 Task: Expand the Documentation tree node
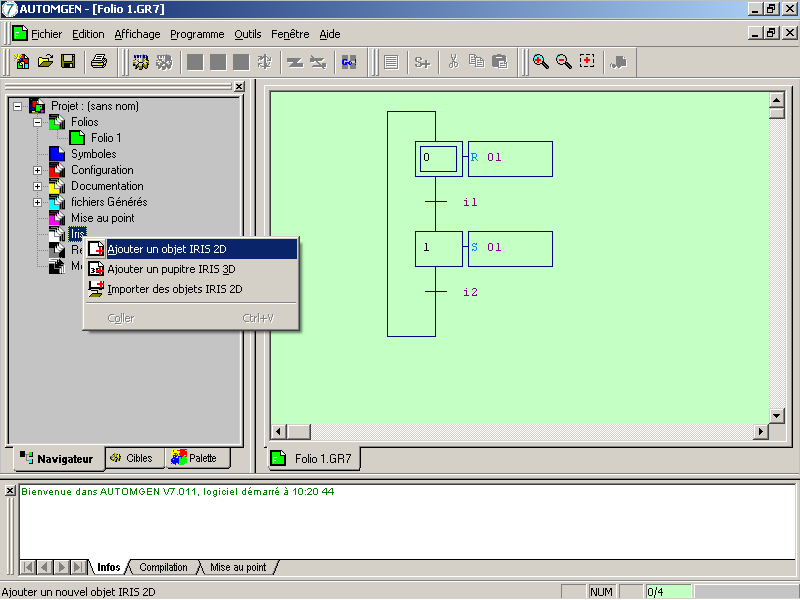click(x=38, y=186)
